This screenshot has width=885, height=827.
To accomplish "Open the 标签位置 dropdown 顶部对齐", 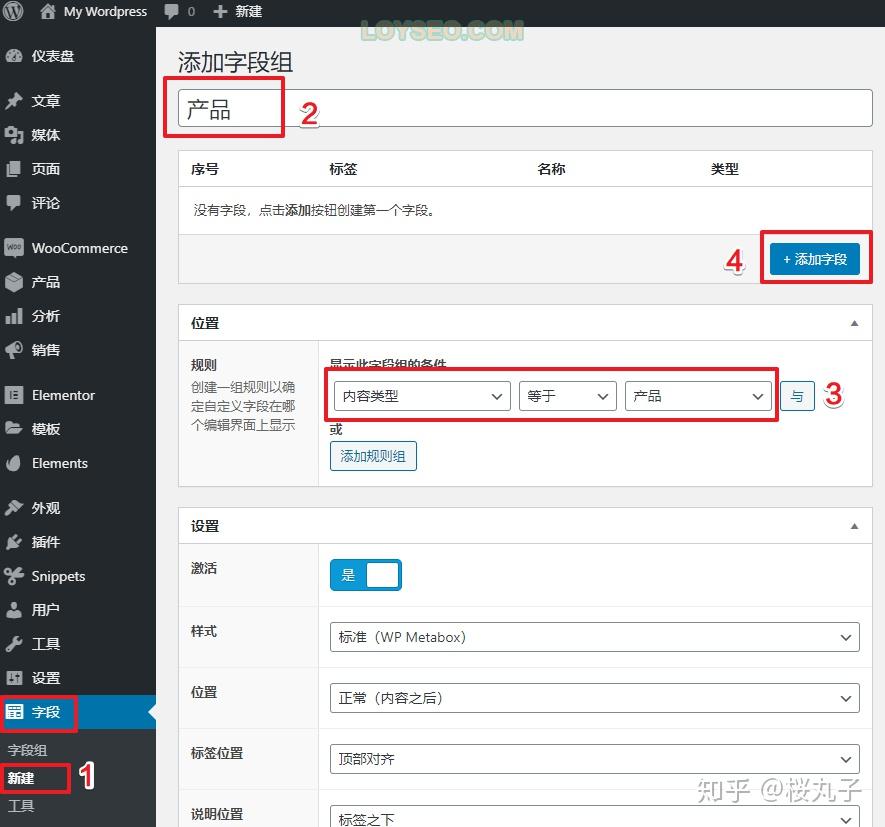I will (x=594, y=759).
